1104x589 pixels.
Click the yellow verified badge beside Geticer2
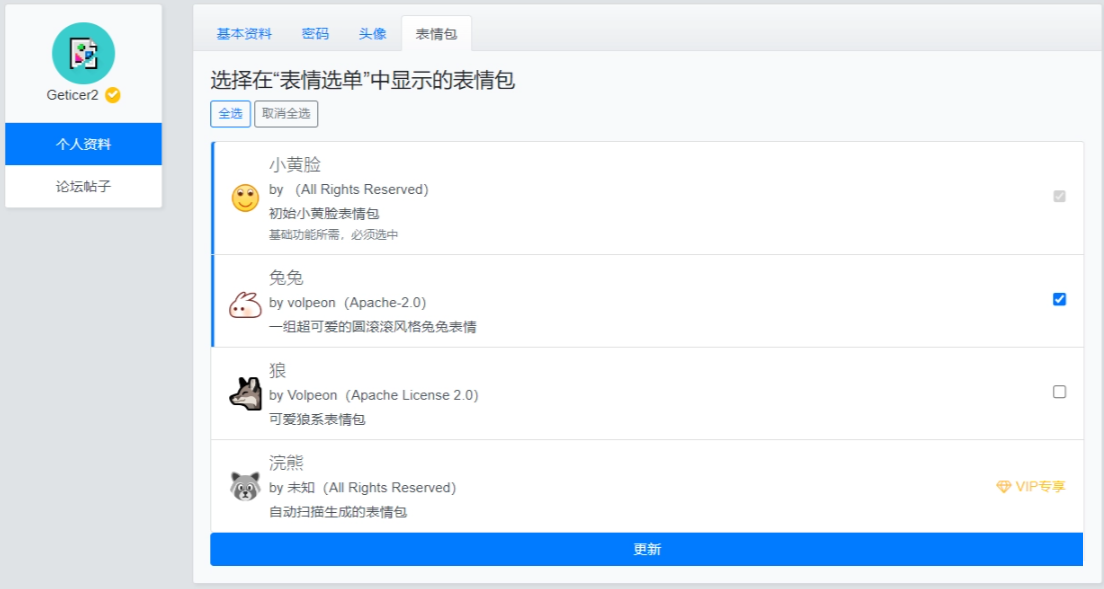click(x=113, y=95)
